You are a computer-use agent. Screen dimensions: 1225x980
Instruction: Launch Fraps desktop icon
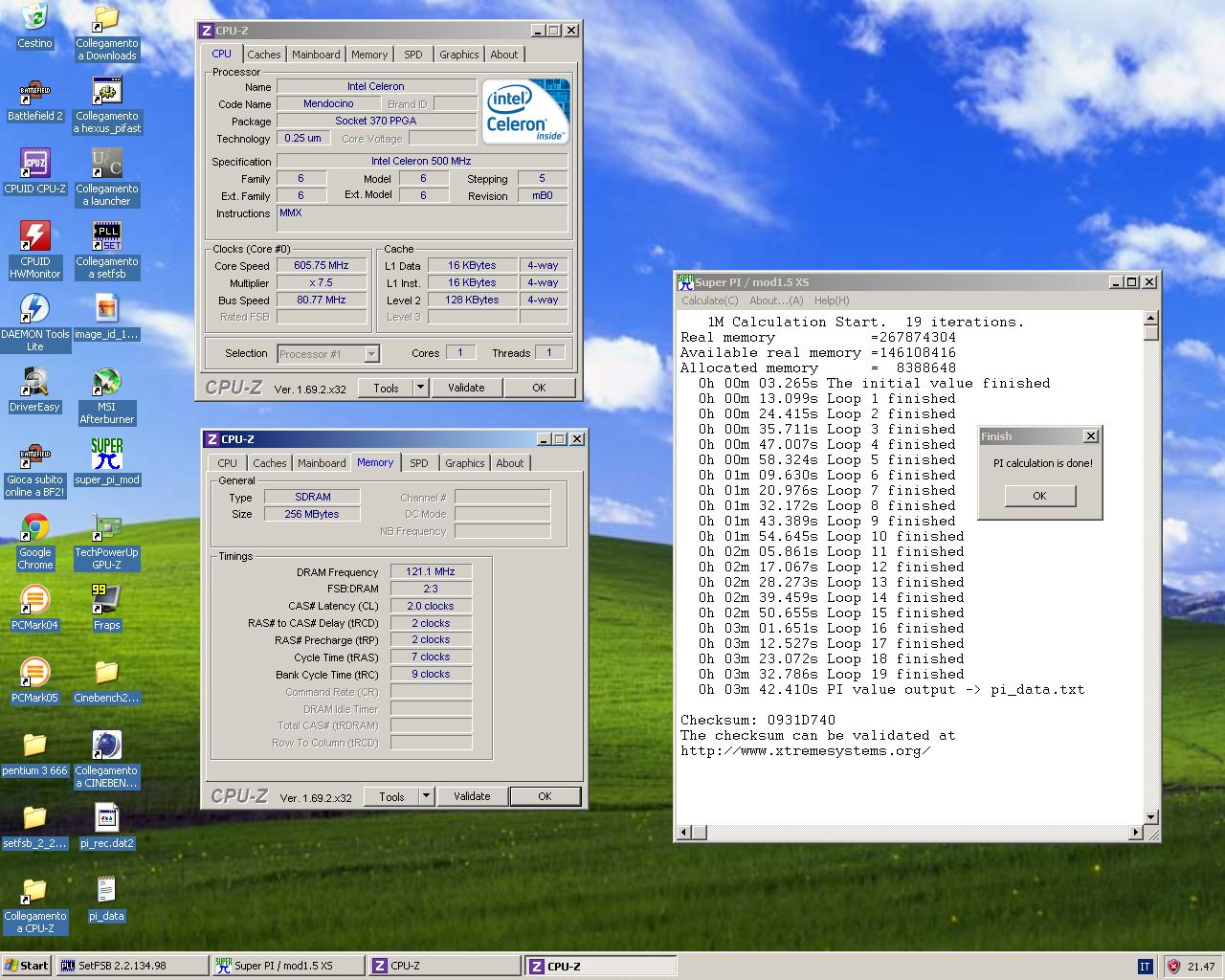(x=107, y=609)
